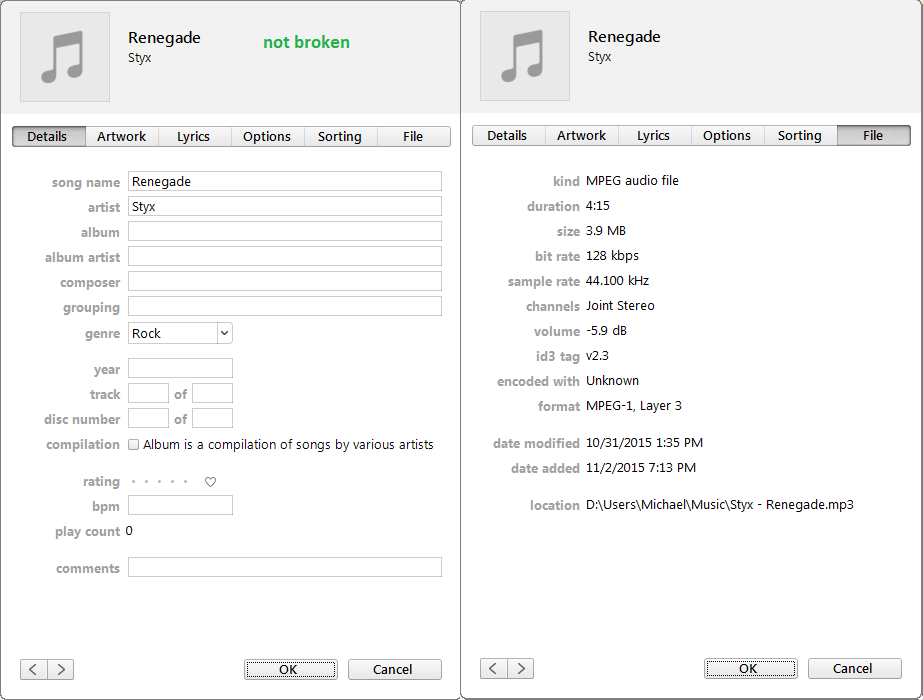Click OK in the right window
The width and height of the screenshot is (923, 700).
751,668
